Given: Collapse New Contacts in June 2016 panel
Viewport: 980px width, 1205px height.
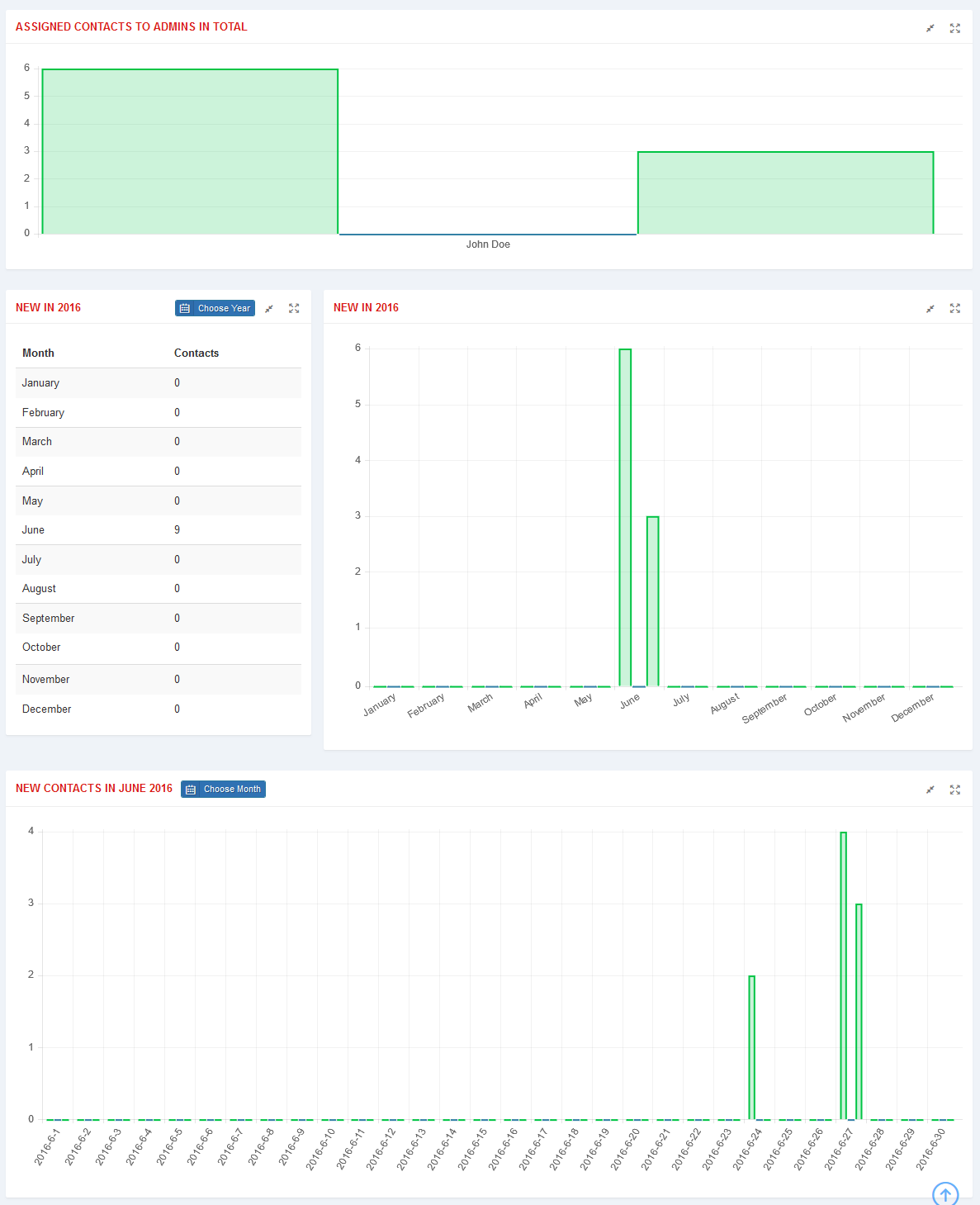Looking at the screenshot, I should [x=930, y=790].
